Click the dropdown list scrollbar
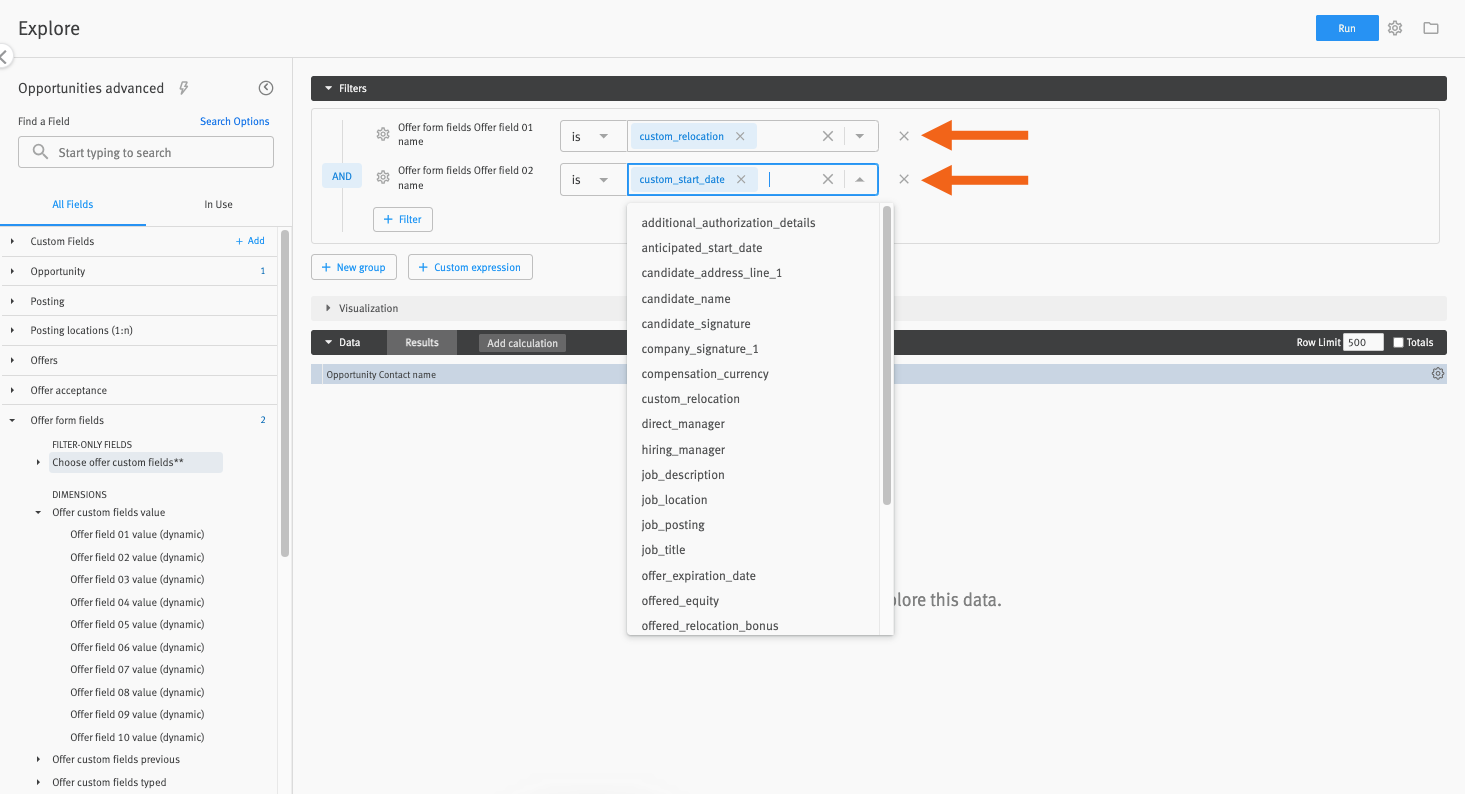 click(887, 357)
